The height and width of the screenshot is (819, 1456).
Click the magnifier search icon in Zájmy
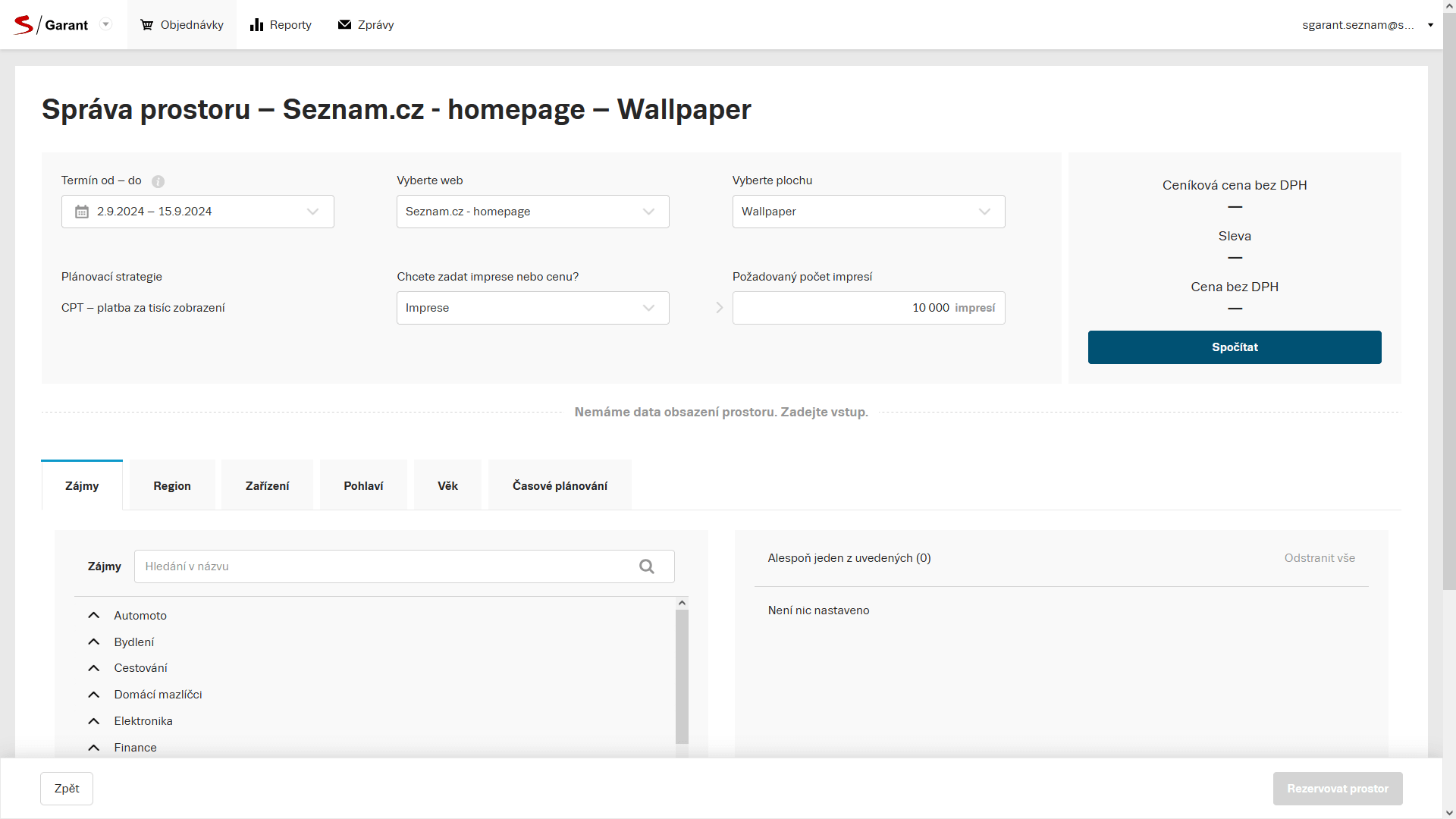[x=646, y=566]
